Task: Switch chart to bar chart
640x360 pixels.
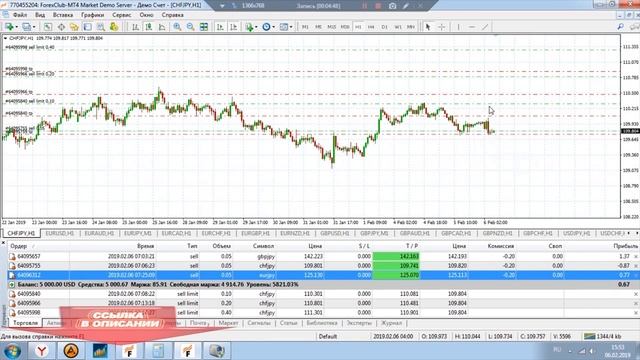Action: pos(136,27)
